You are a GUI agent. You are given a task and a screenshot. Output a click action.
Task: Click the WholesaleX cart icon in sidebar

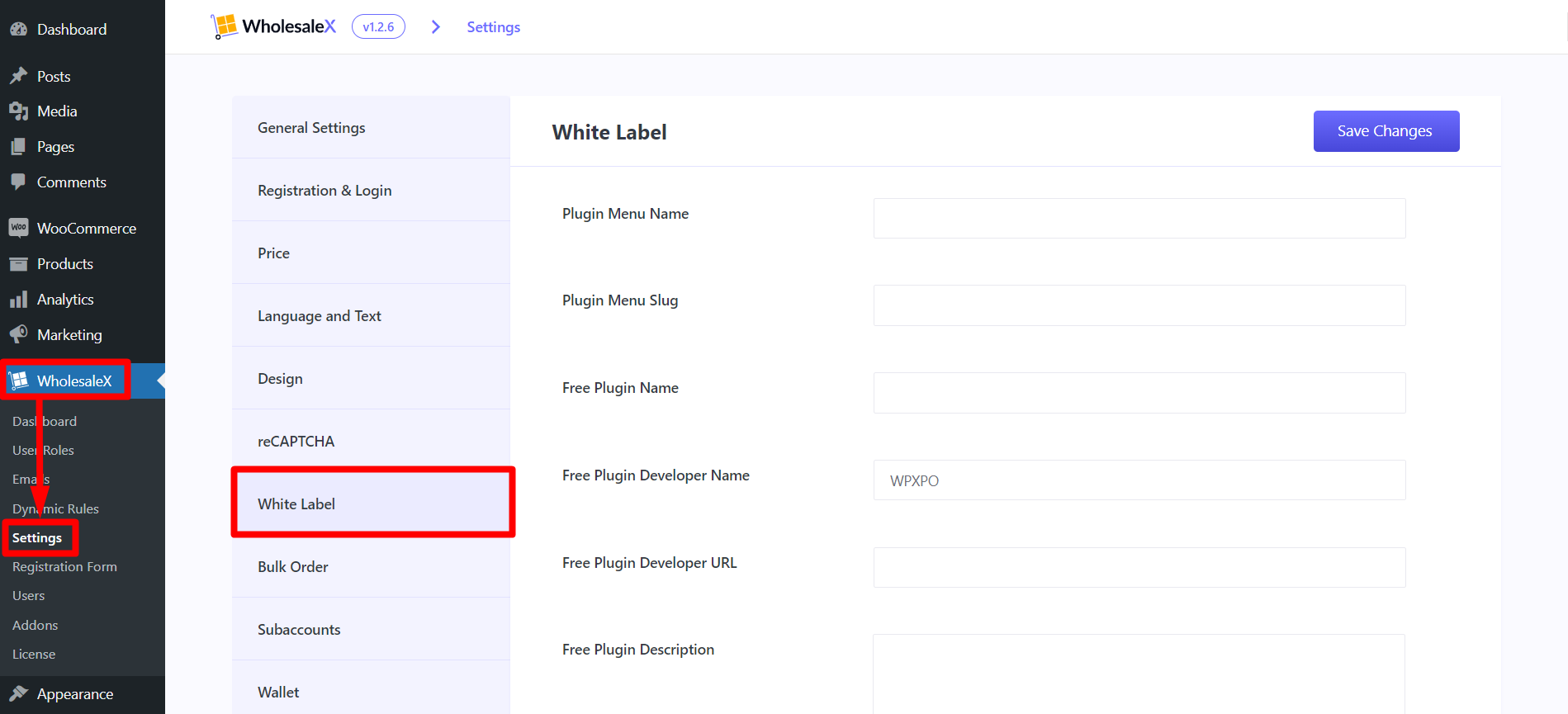pyautogui.click(x=18, y=381)
